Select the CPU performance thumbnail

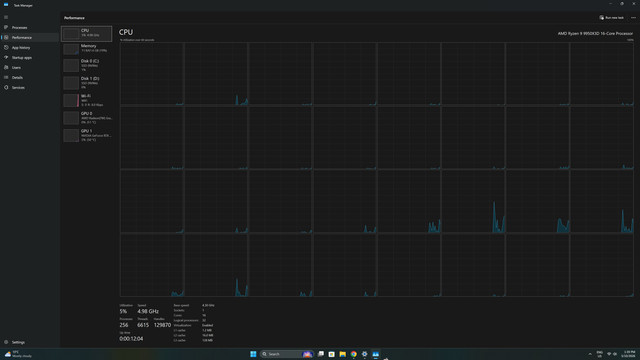click(87, 33)
